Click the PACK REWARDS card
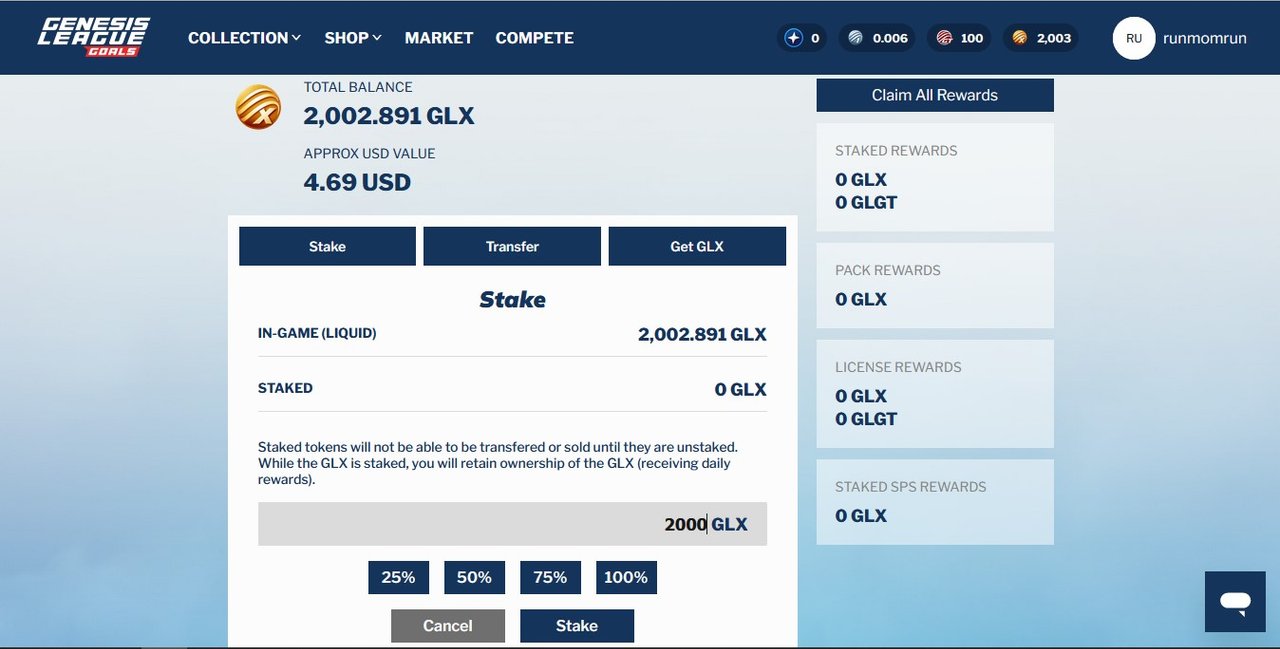The image size is (1280, 649). (x=935, y=285)
